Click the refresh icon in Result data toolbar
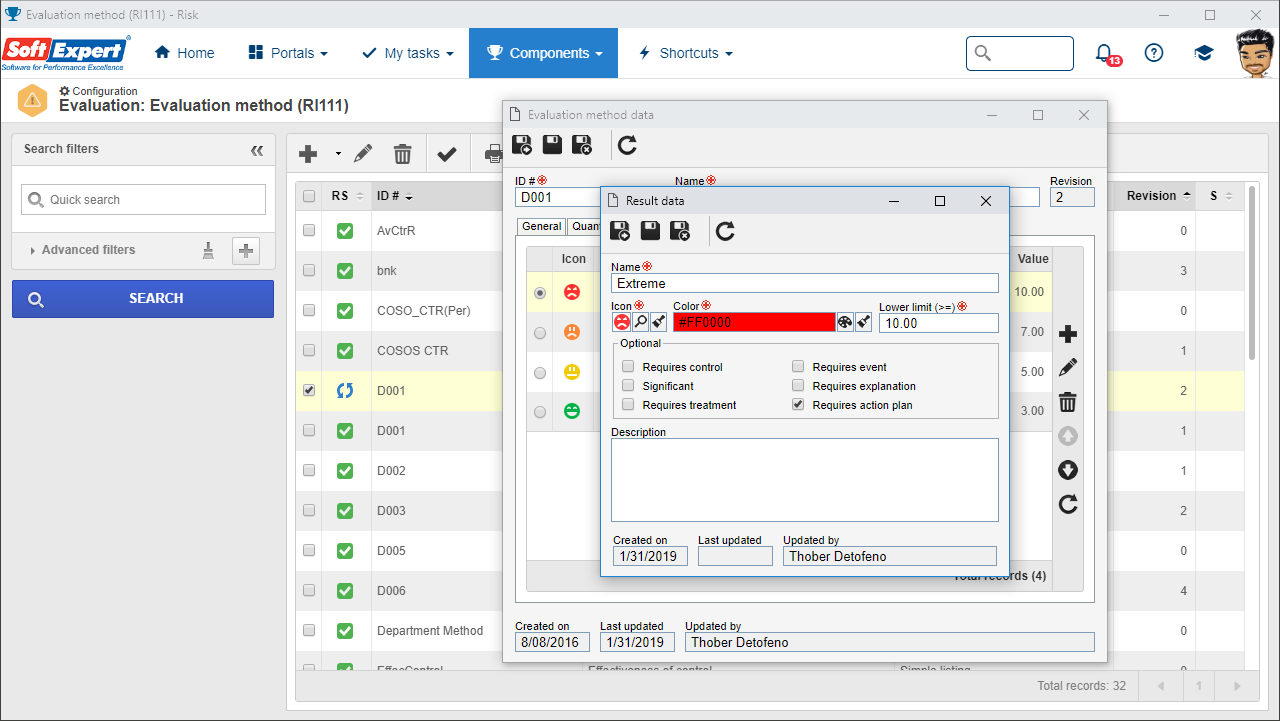Image resolution: width=1280 pixels, height=721 pixels. 726,232
